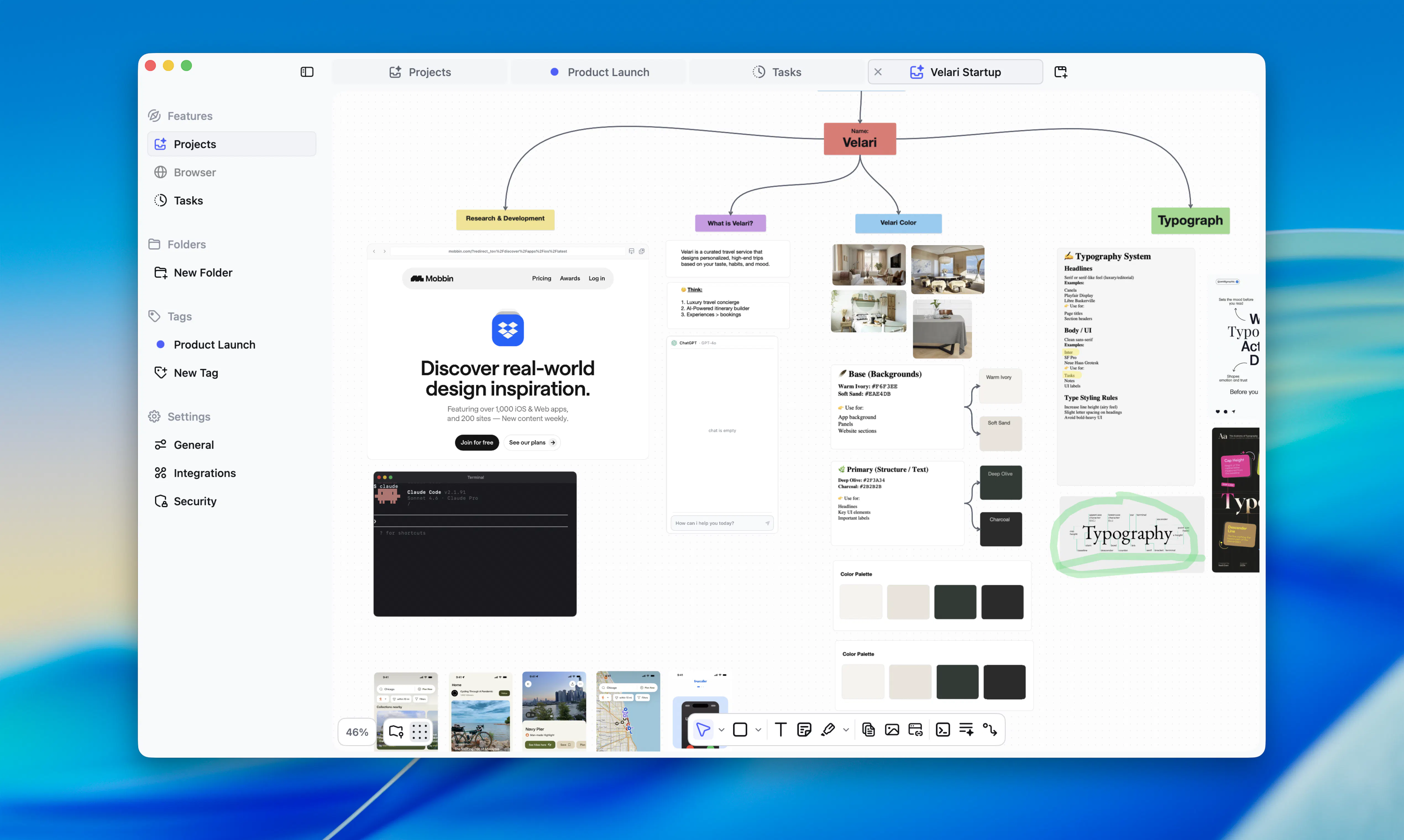Image resolution: width=1404 pixels, height=840 pixels.
Task: Go forward in the embedded Mobbin browser
Action: click(384, 251)
